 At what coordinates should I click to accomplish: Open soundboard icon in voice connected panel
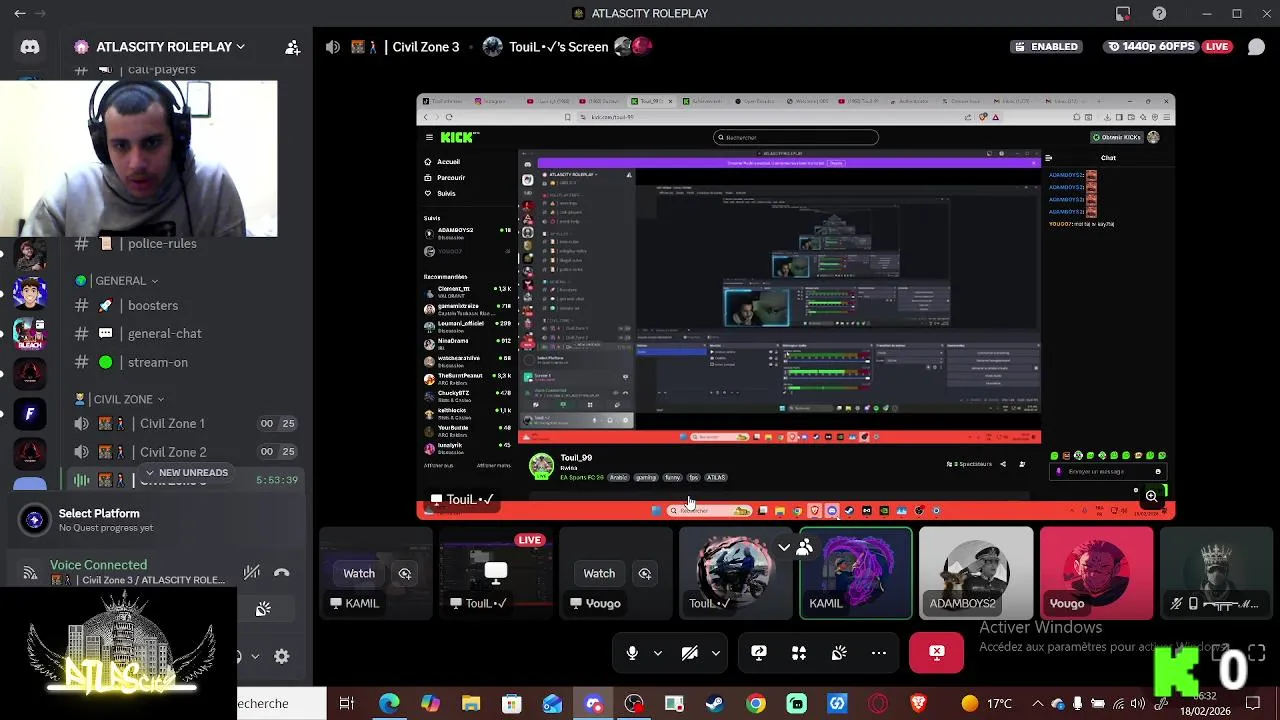coord(263,609)
